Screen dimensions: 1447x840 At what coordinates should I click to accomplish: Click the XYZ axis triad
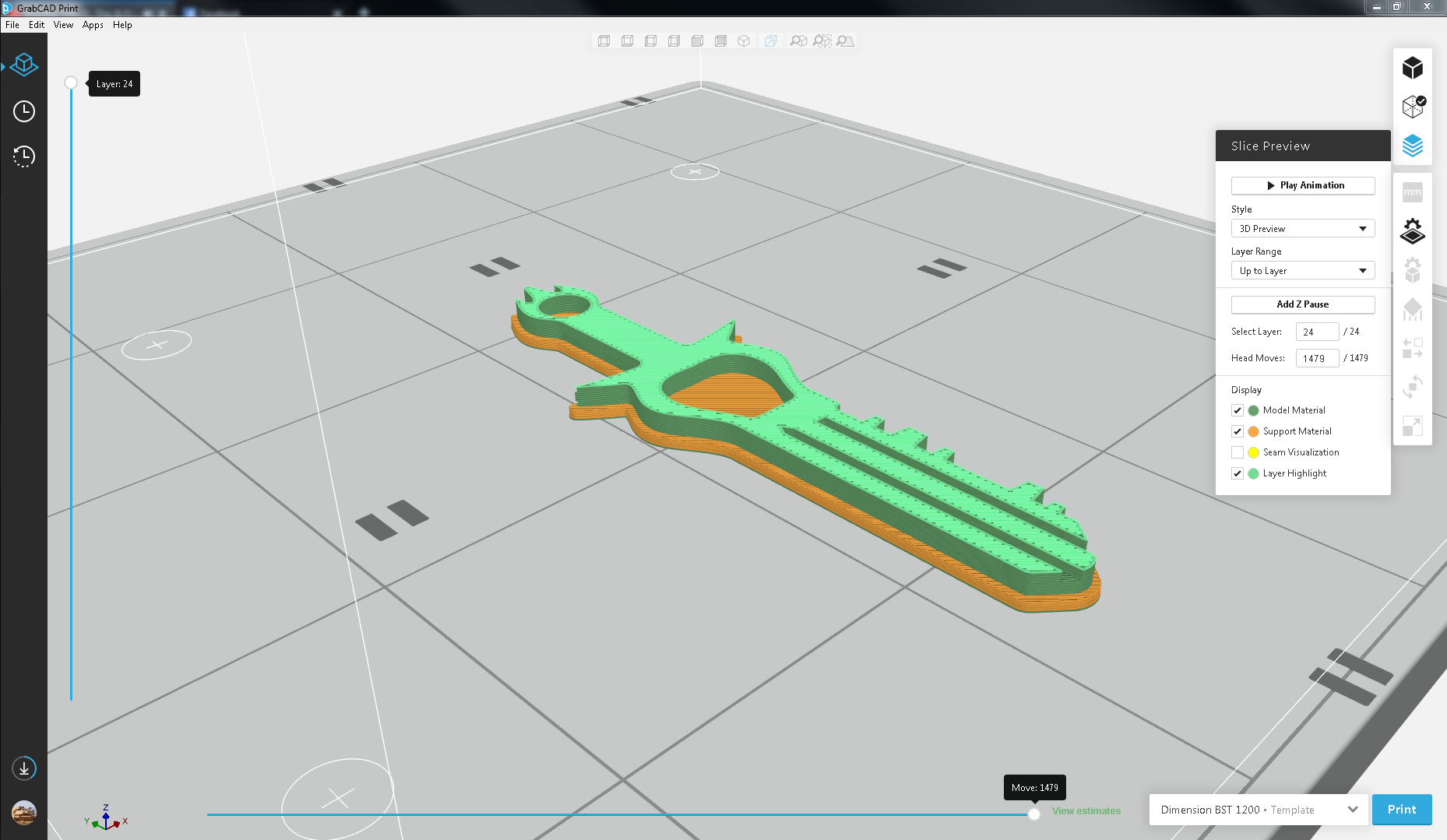pos(105,817)
